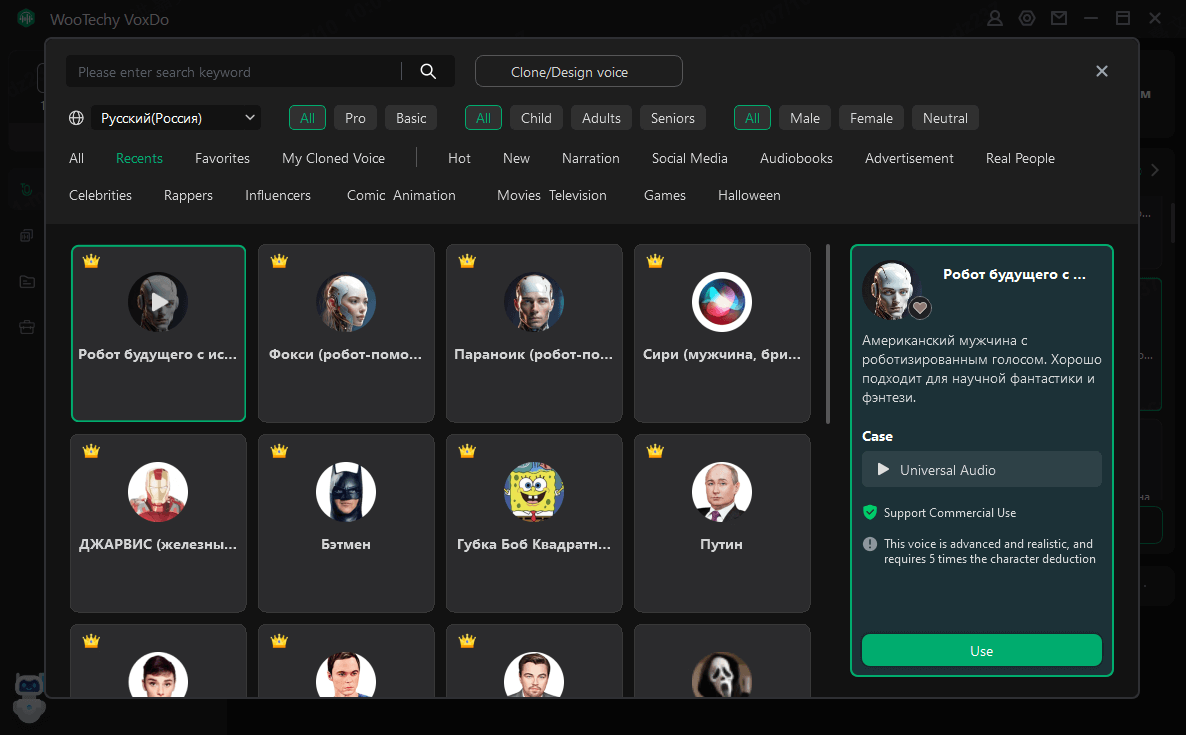The height and width of the screenshot is (735, 1186).
Task: Pick the Путин voice avatar
Action: coord(722,492)
